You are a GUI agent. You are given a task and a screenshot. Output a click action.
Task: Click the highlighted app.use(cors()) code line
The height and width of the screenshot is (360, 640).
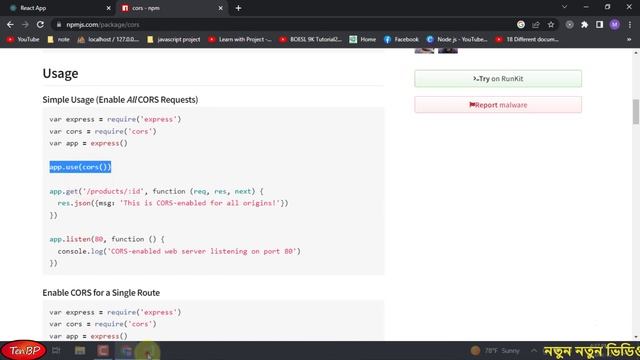[80, 167]
